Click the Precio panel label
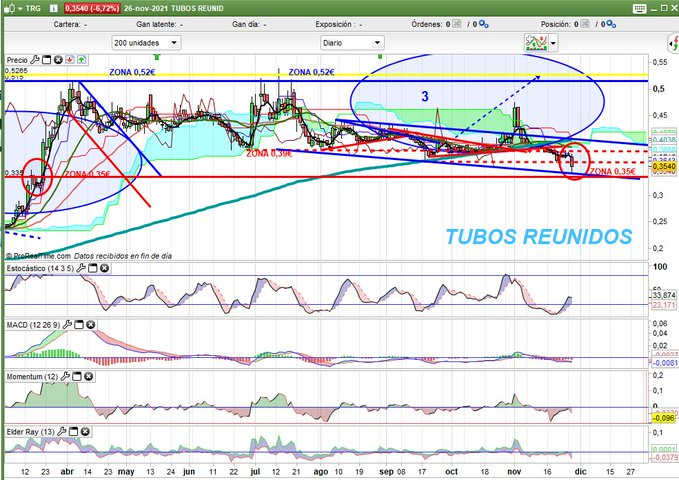Image resolution: width=679 pixels, height=480 pixels. [17, 60]
